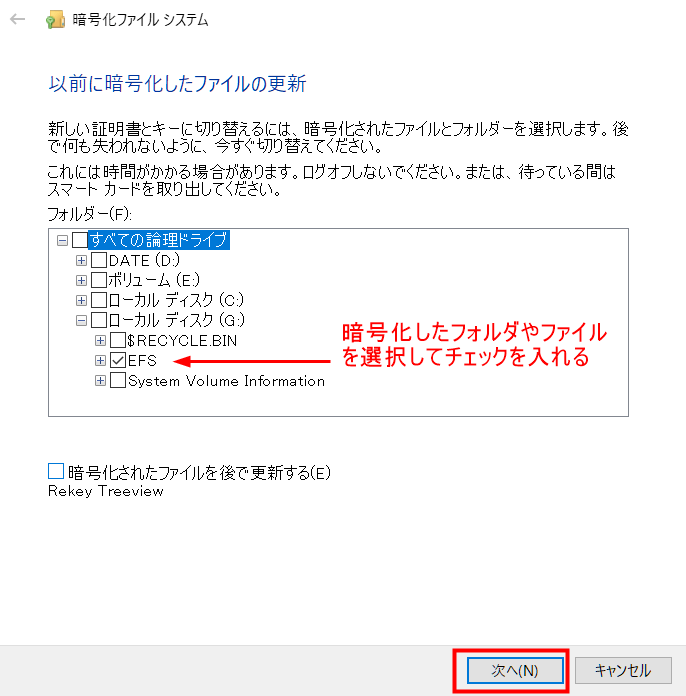The height and width of the screenshot is (696, 686).
Task: Expand the ボリューム (E:) tree node
Action: (x=82, y=280)
